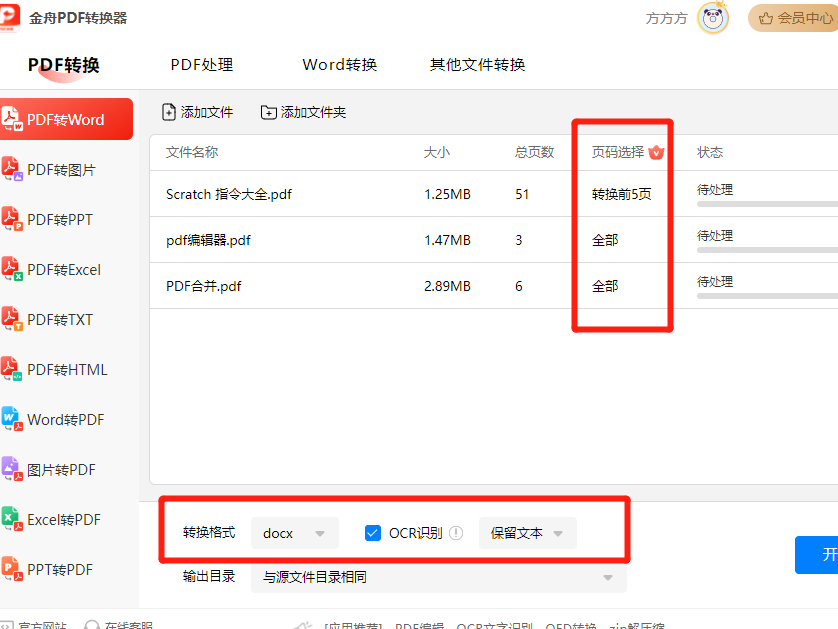Open the 官方网站 link

34,625
